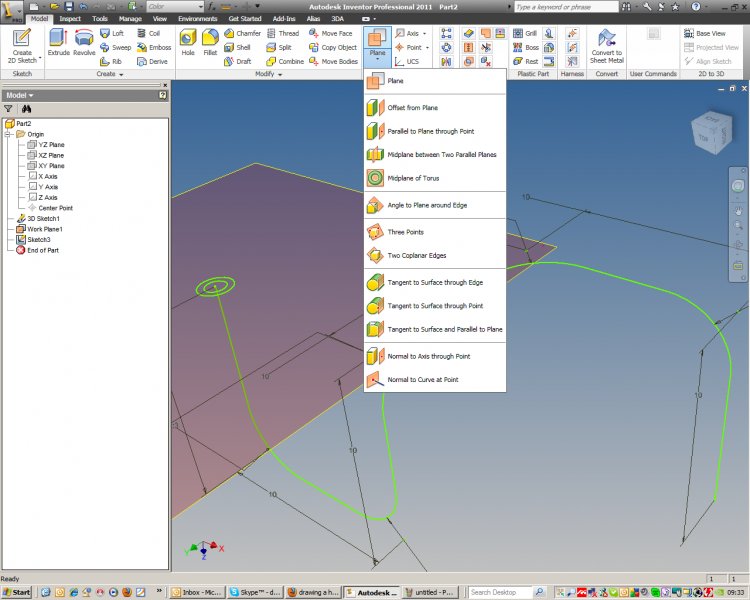Viewport: 750px width, 600px height.
Task: Choose Three Points plane option
Action: click(x=435, y=232)
